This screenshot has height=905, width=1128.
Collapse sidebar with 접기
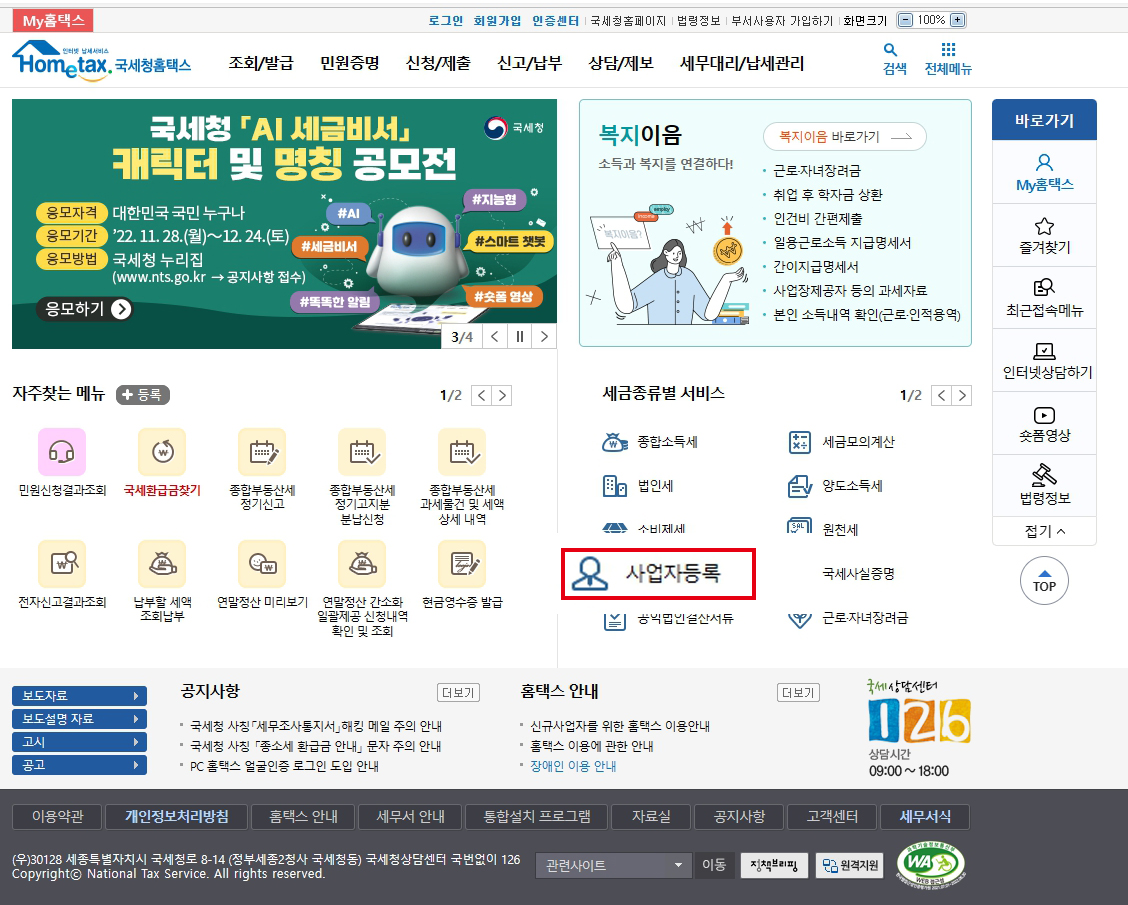[x=1045, y=531]
